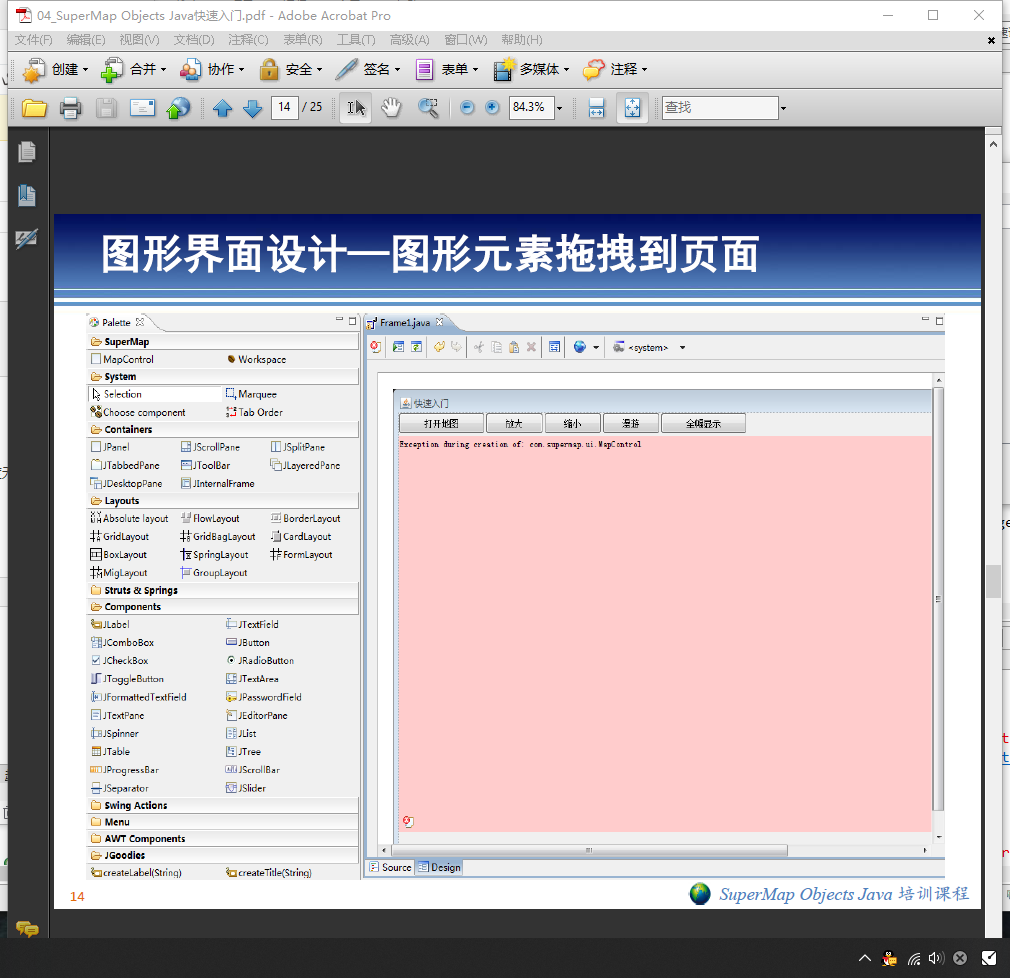This screenshot has height=978, width=1010.
Task: Open the find options dropdown arrow
Action: [x=783, y=108]
